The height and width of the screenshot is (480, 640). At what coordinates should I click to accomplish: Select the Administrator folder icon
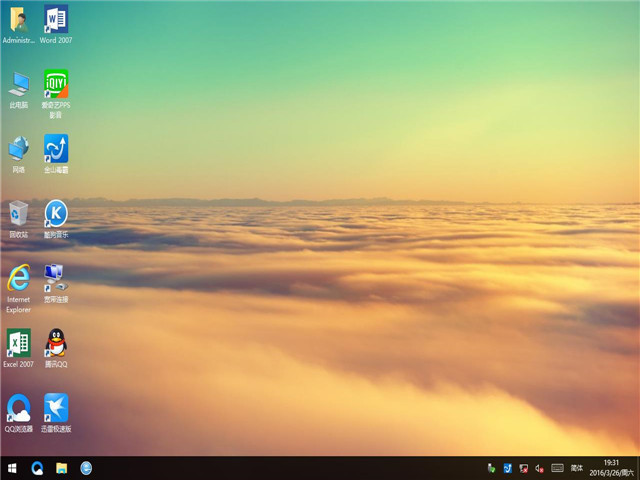(18, 19)
